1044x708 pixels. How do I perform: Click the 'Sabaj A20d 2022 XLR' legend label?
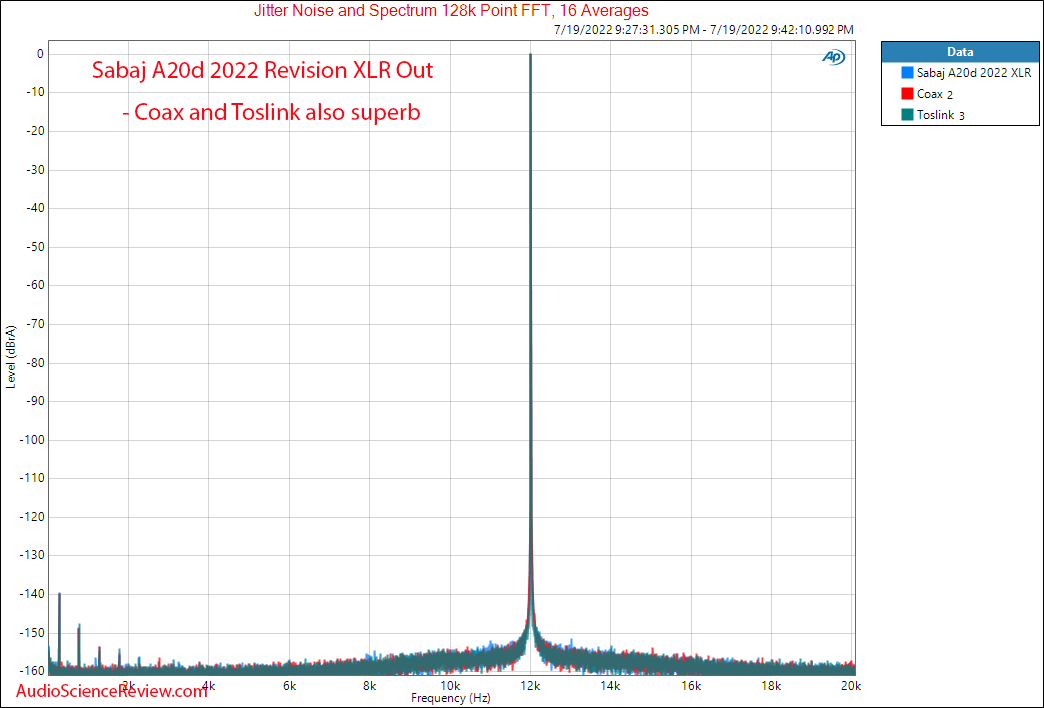click(973, 73)
